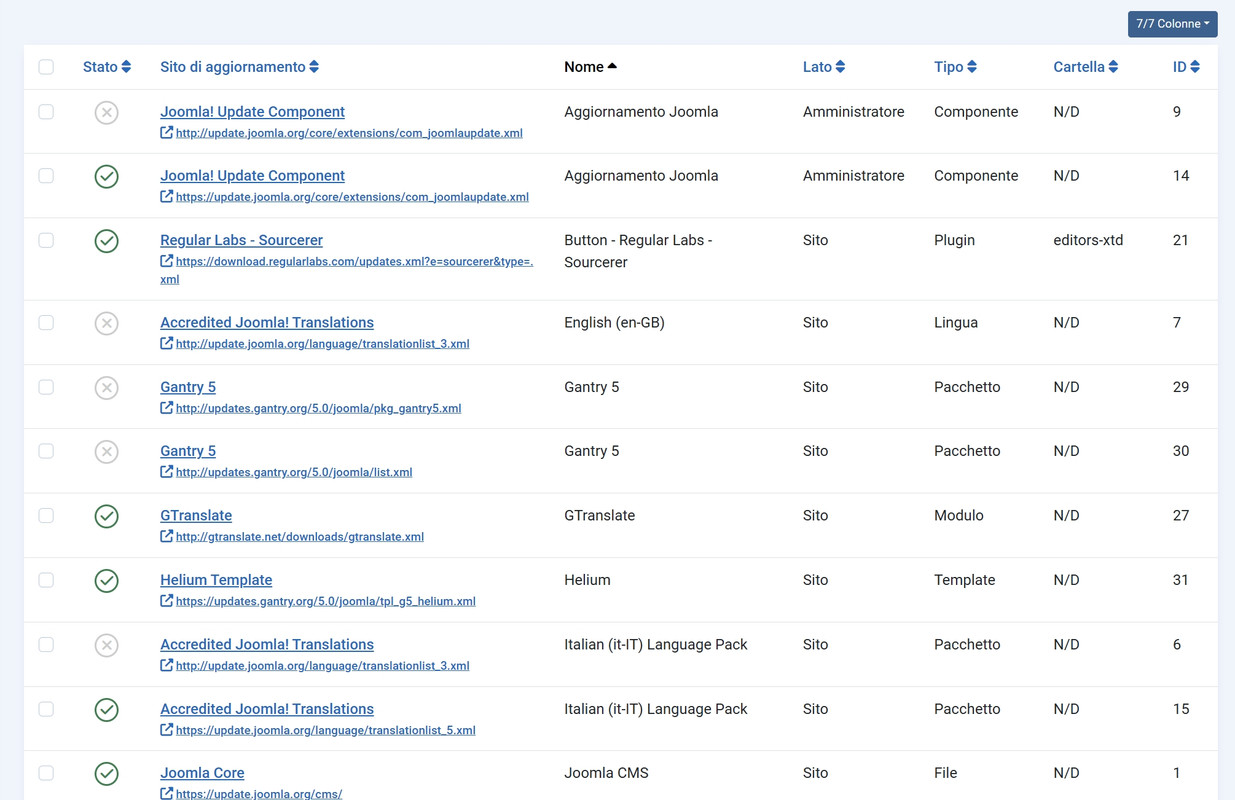Toggle status icon for Gantry 5 ID 29

click(107, 388)
